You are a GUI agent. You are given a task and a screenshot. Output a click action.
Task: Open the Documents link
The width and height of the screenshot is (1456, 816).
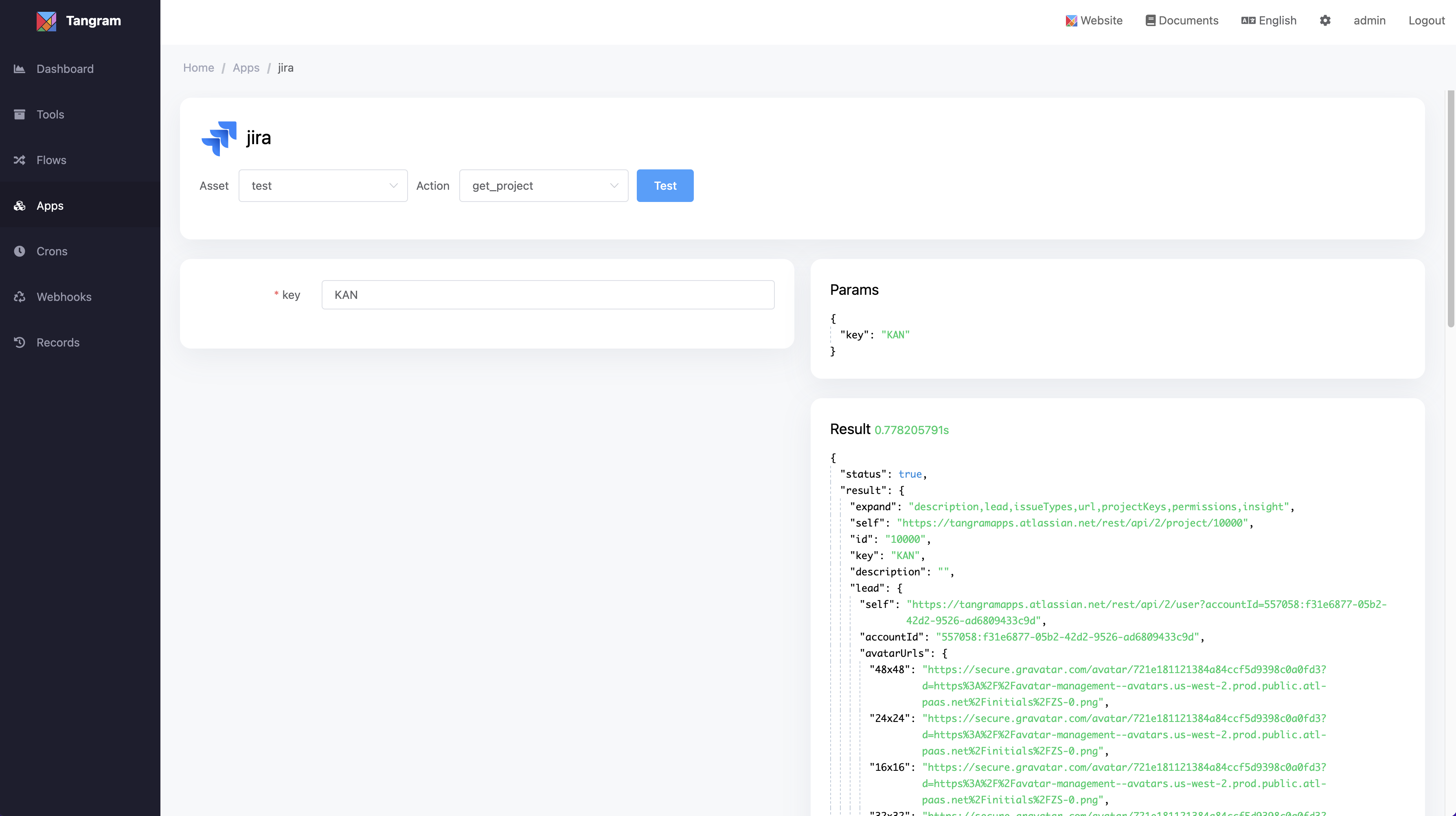[x=1182, y=20]
